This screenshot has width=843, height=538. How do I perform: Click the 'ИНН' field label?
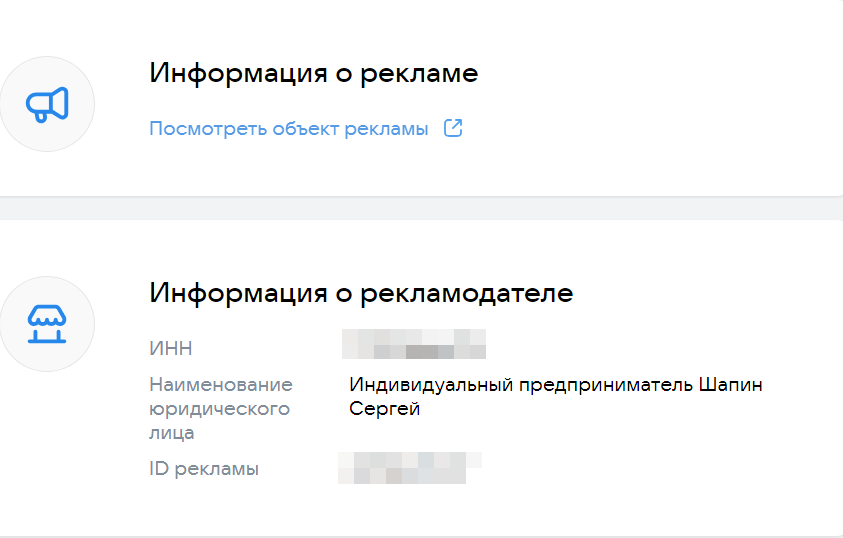[x=170, y=348]
